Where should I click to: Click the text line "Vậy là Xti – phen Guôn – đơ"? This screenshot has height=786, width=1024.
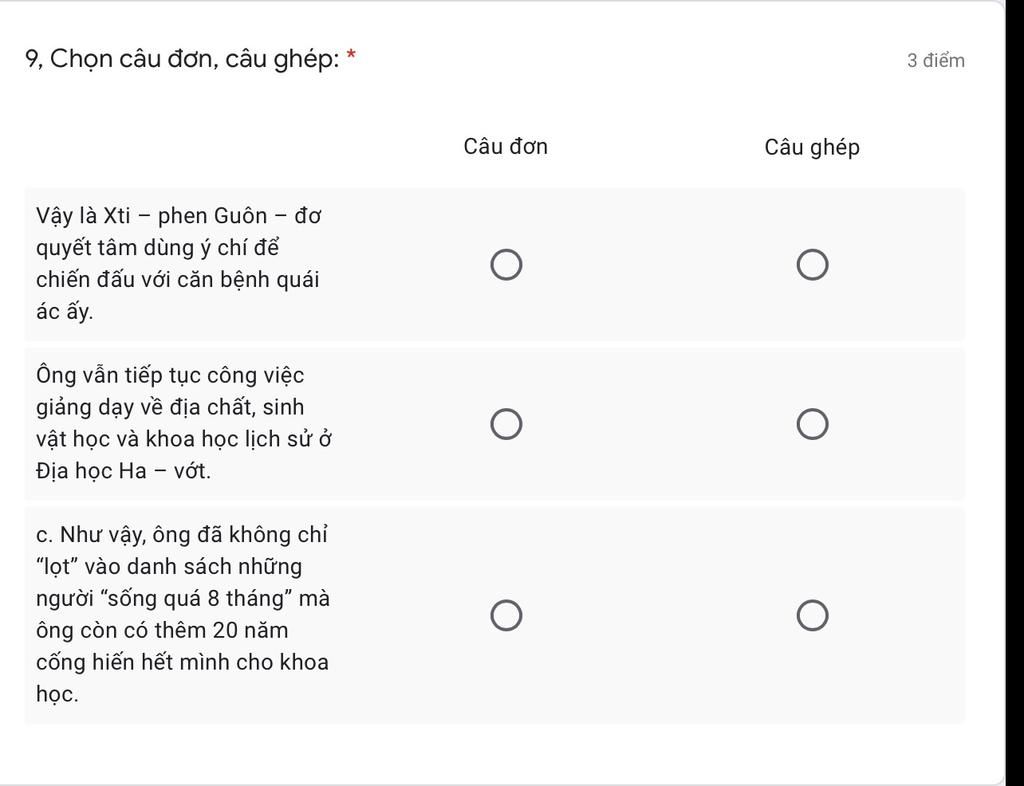(178, 215)
